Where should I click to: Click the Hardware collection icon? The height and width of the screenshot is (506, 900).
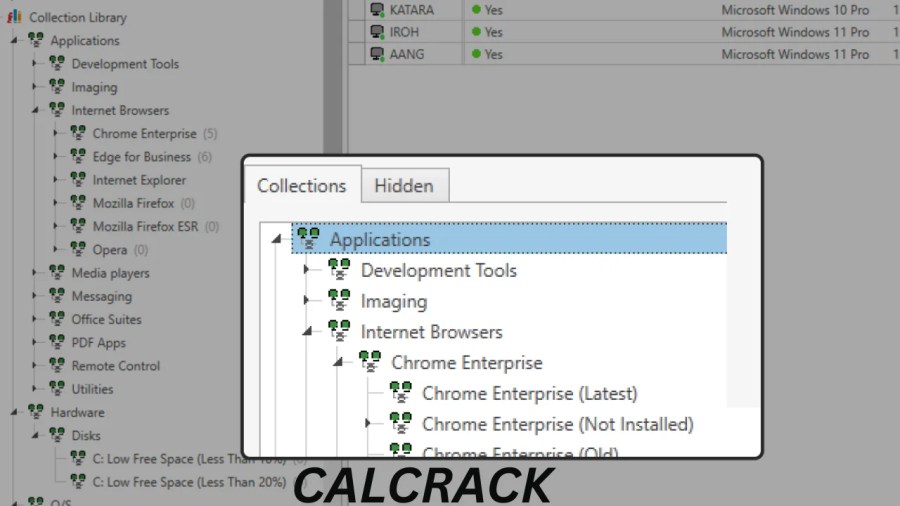[x=36, y=411]
